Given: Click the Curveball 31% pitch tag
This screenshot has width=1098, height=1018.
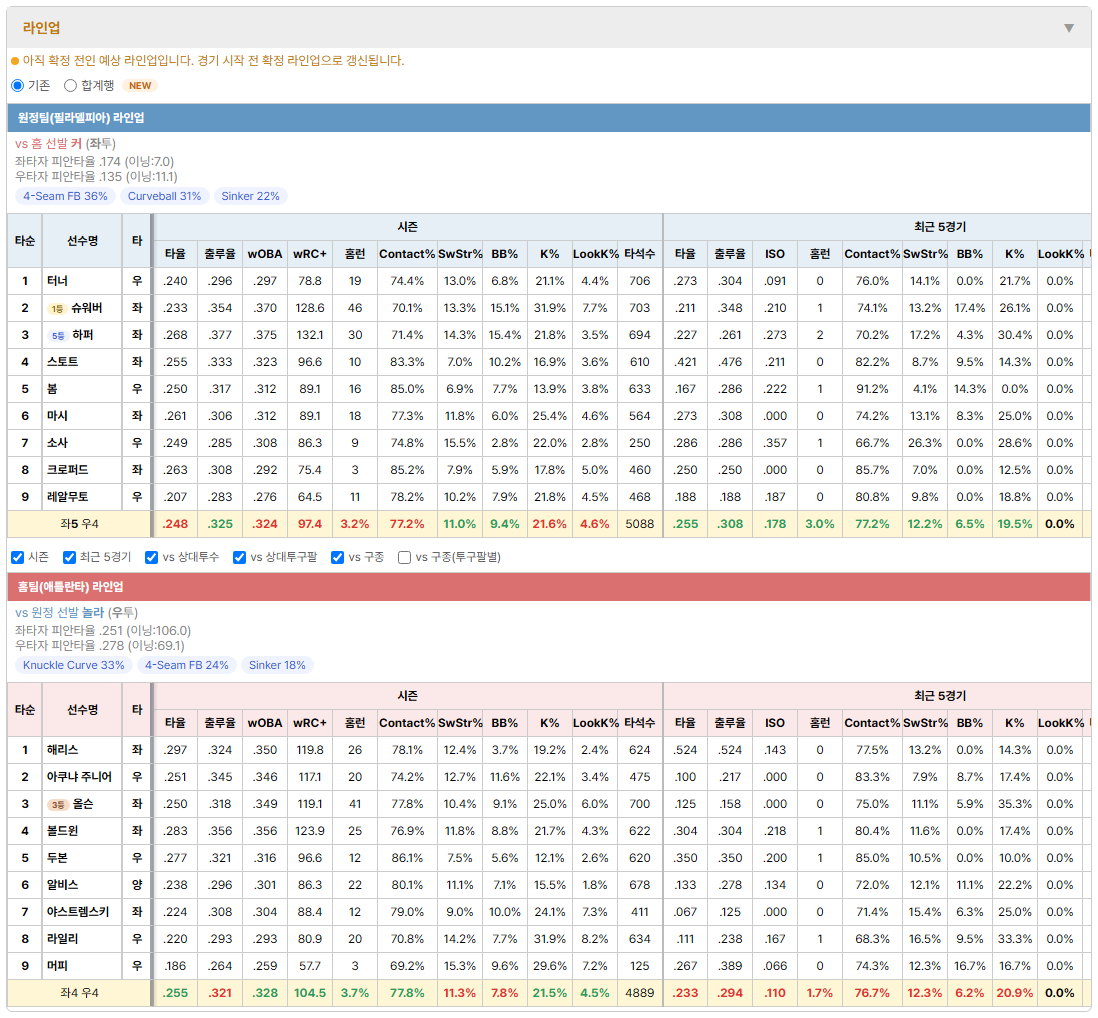Looking at the screenshot, I should [165, 196].
